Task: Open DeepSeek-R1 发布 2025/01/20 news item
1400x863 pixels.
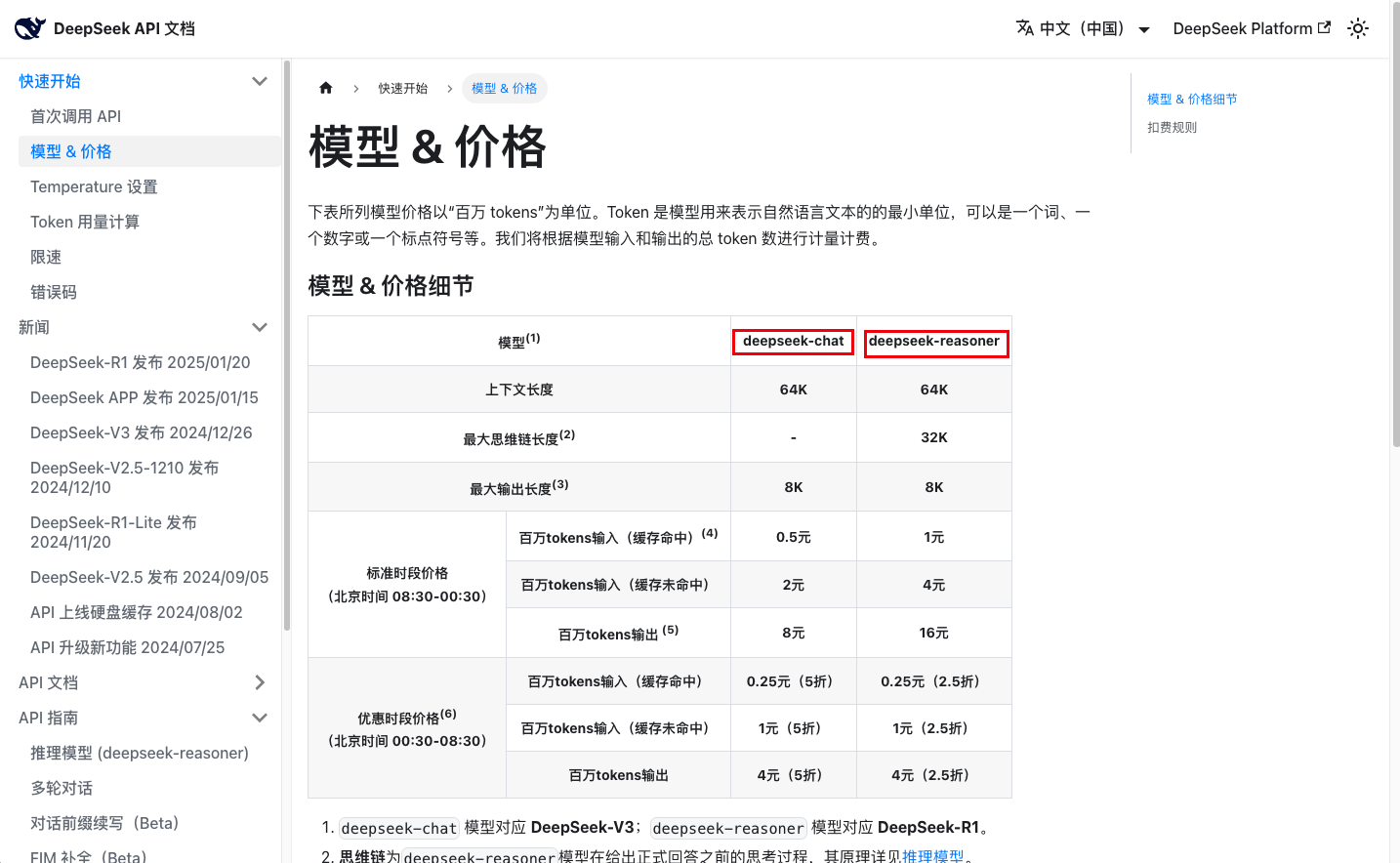Action: pyautogui.click(x=141, y=362)
